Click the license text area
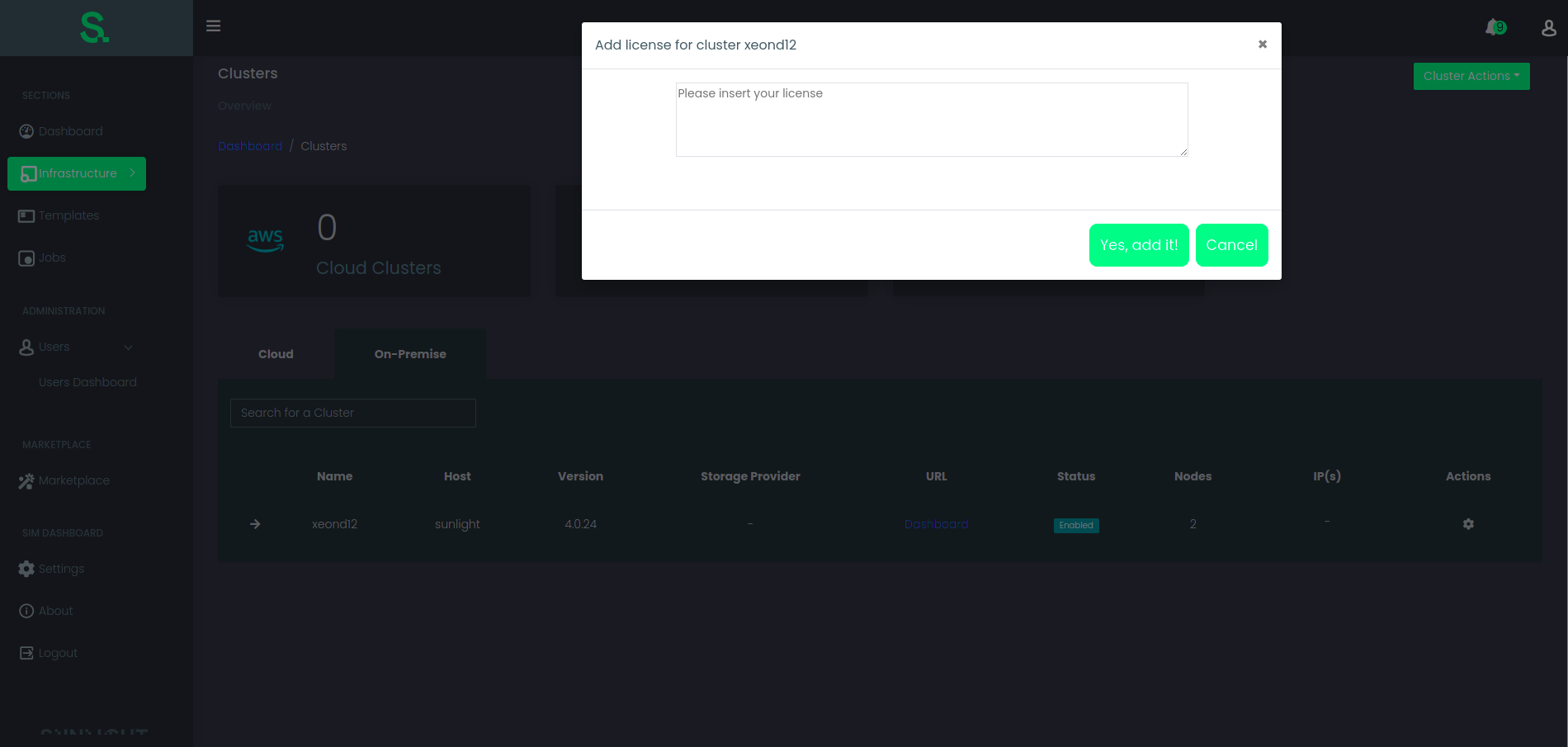Screen dimensions: 1568x747 [x=932, y=120]
